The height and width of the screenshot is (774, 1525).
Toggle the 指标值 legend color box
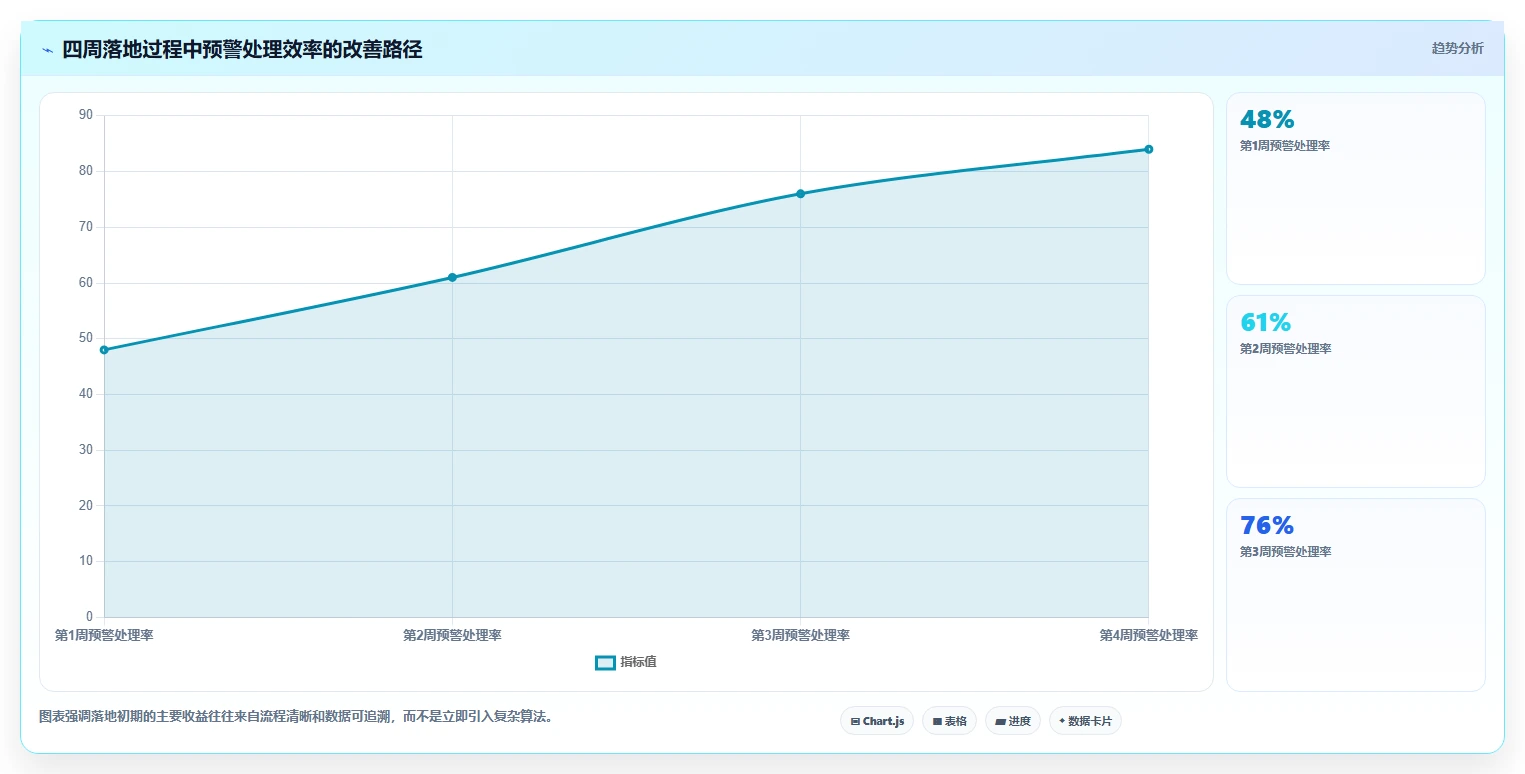coord(605,662)
